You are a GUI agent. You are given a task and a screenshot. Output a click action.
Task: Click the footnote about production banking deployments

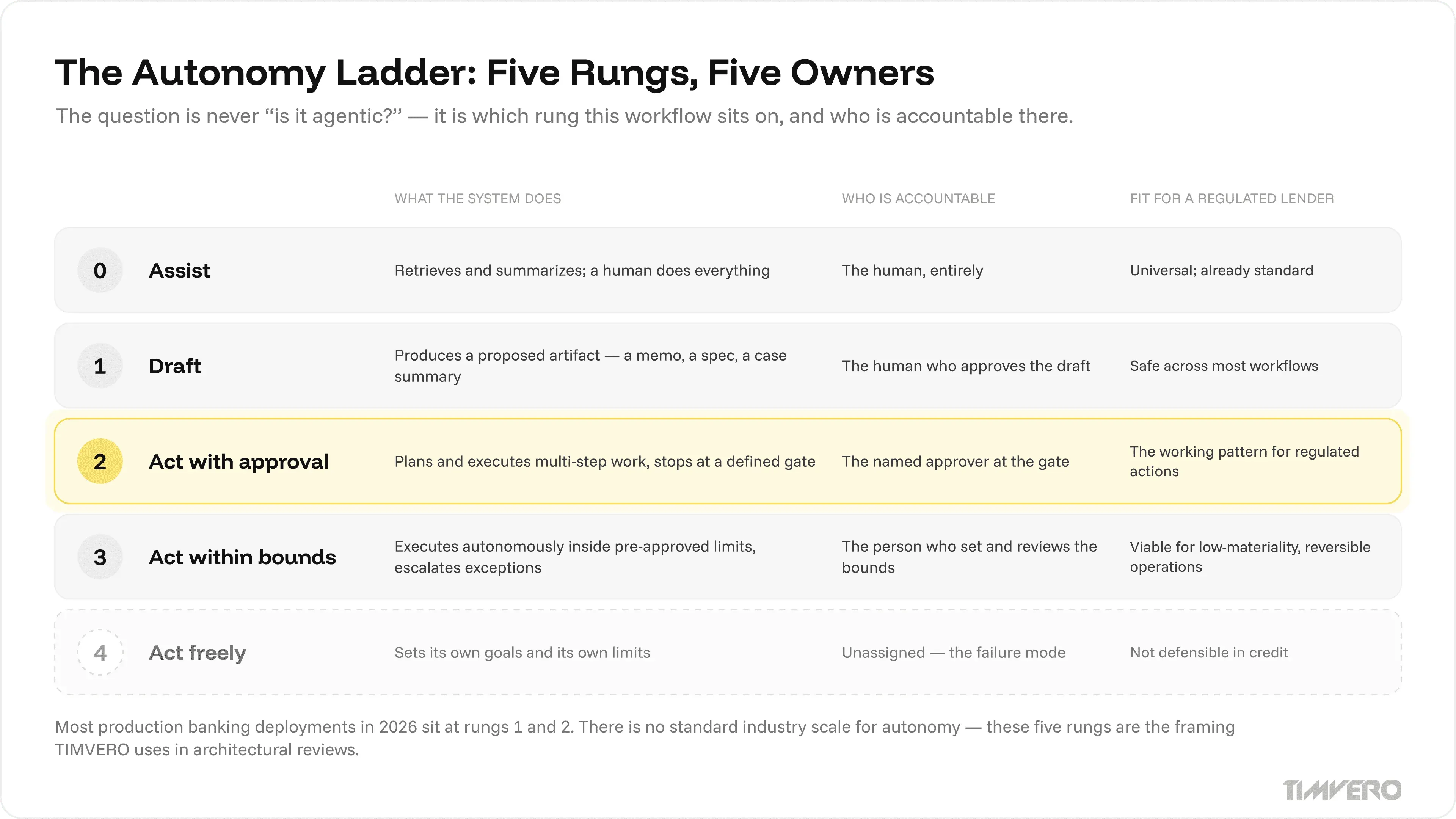point(644,737)
